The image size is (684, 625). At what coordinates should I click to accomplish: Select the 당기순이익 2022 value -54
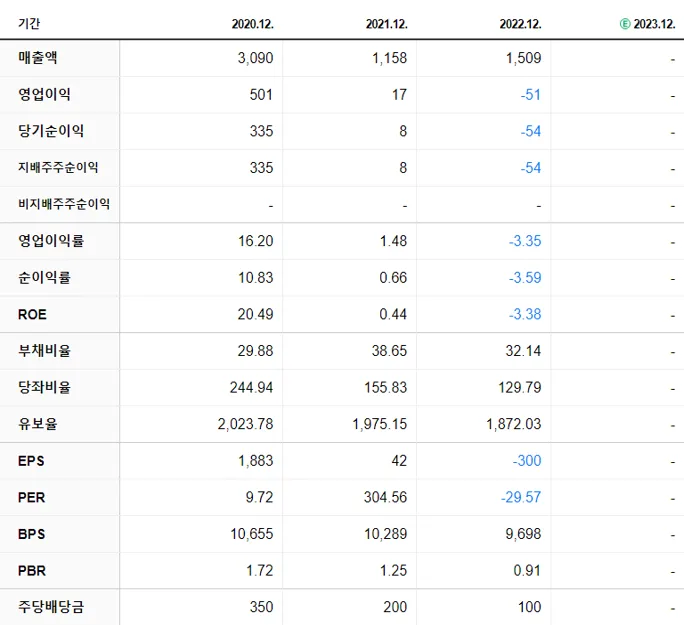coord(530,131)
